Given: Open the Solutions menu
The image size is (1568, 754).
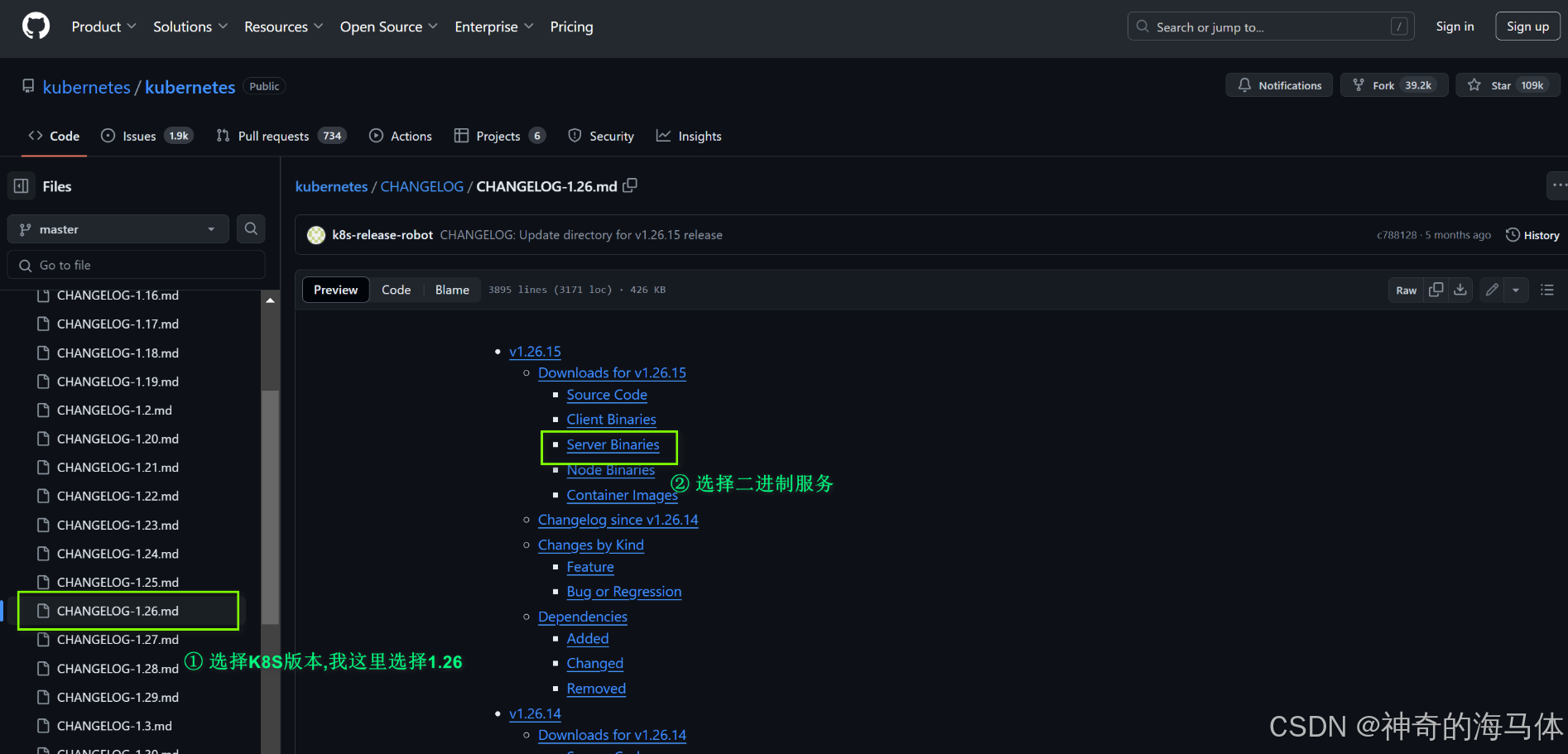Looking at the screenshot, I should (x=190, y=26).
